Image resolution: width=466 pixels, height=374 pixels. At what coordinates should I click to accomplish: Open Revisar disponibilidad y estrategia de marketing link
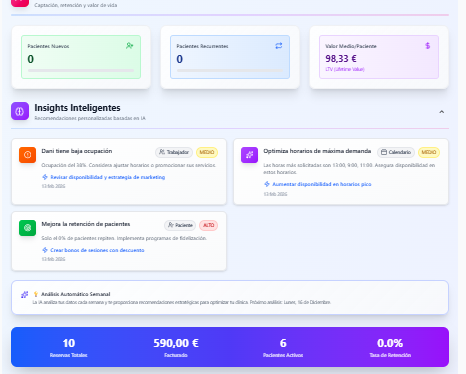[x=108, y=177]
